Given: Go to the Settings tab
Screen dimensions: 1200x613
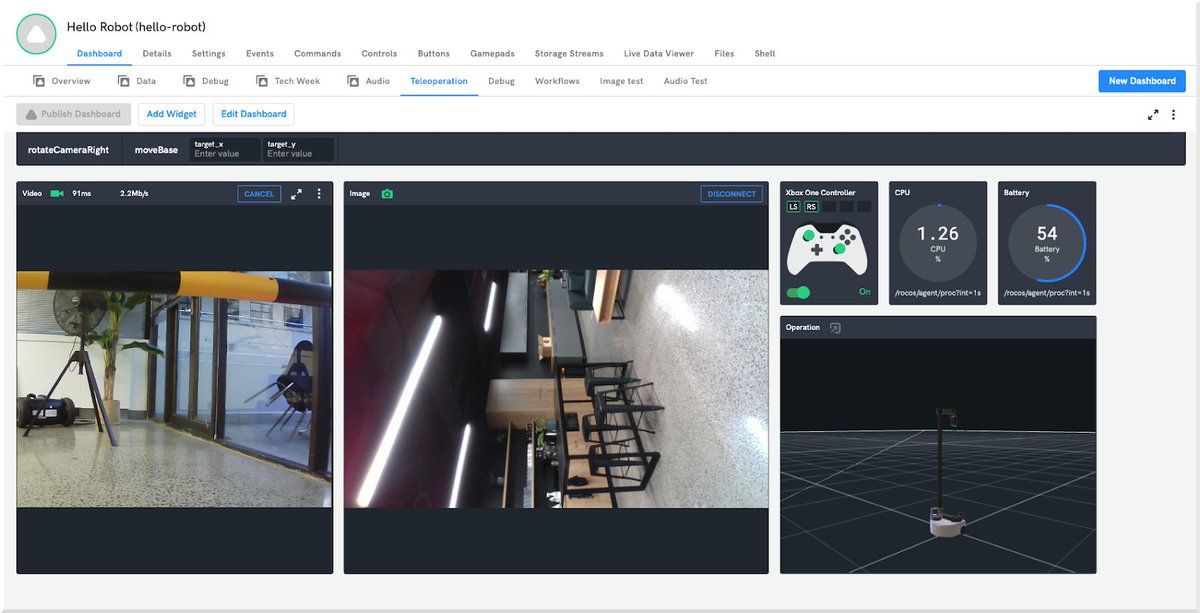Looking at the screenshot, I should (x=208, y=54).
